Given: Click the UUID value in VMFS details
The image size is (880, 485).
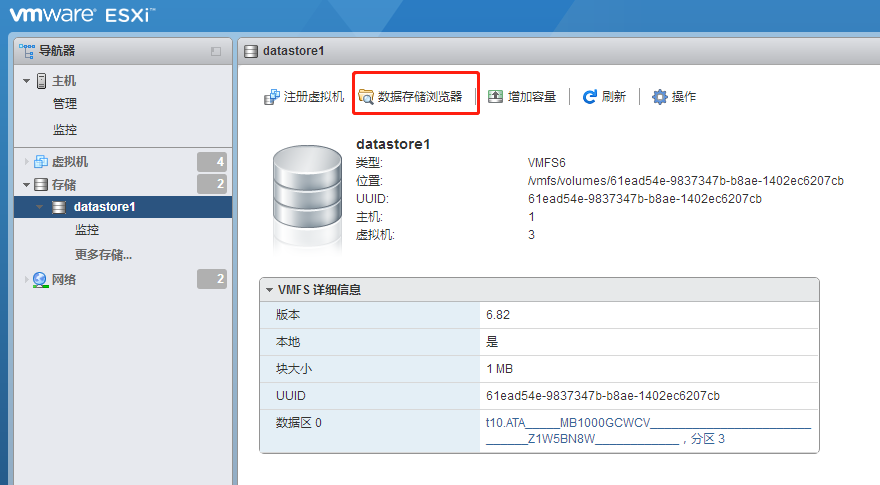Looking at the screenshot, I should (x=603, y=396).
